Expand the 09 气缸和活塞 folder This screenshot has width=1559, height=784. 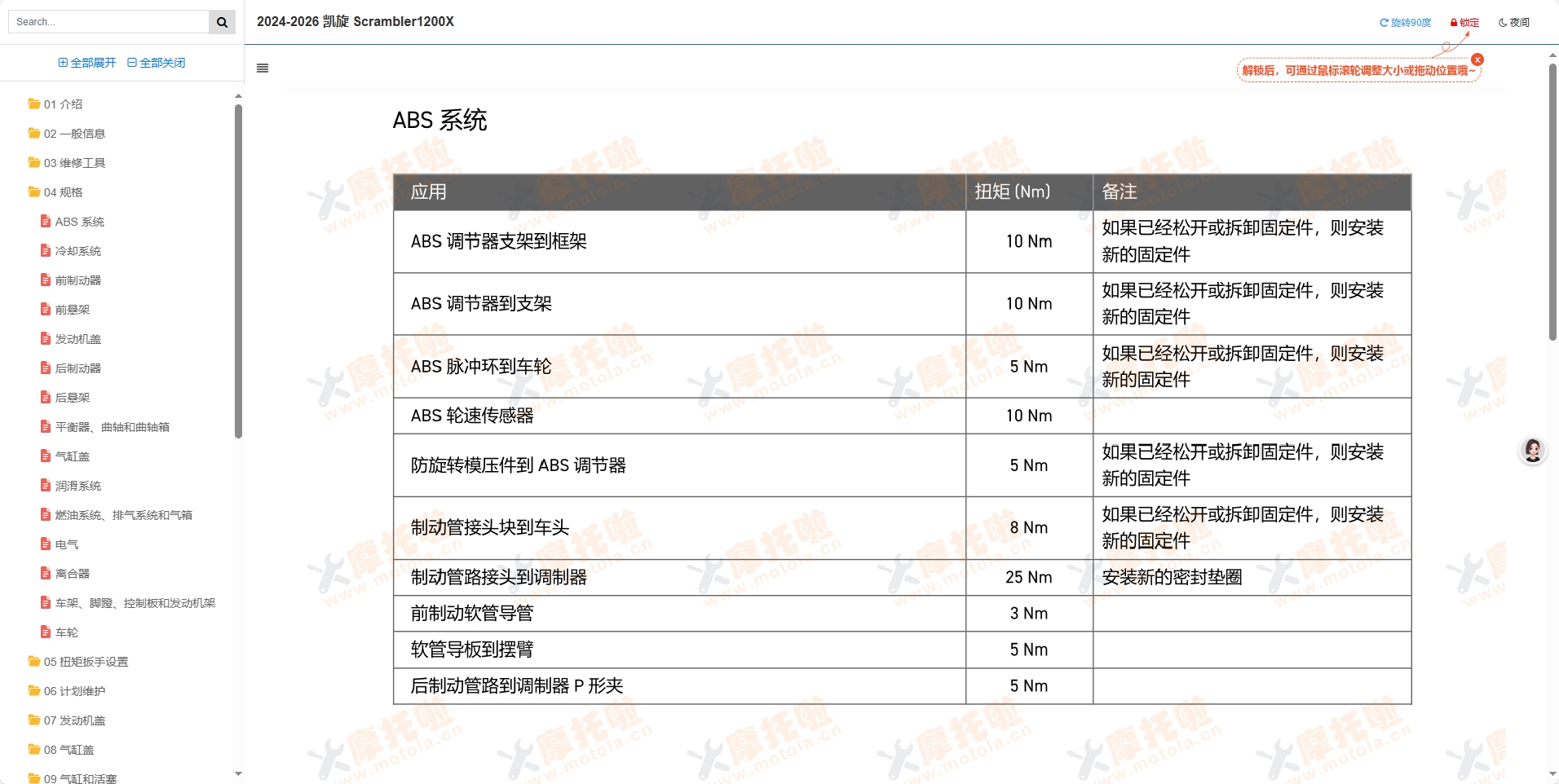(x=73, y=778)
